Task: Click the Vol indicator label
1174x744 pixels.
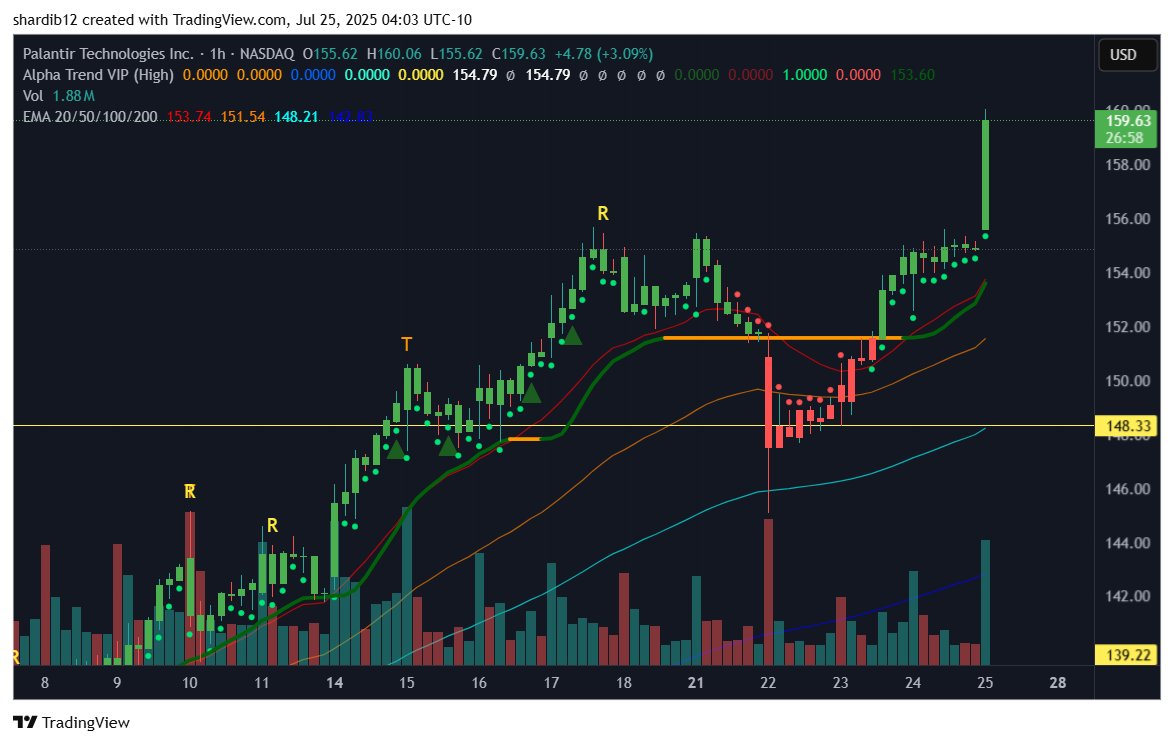Action: pyautogui.click(x=33, y=96)
